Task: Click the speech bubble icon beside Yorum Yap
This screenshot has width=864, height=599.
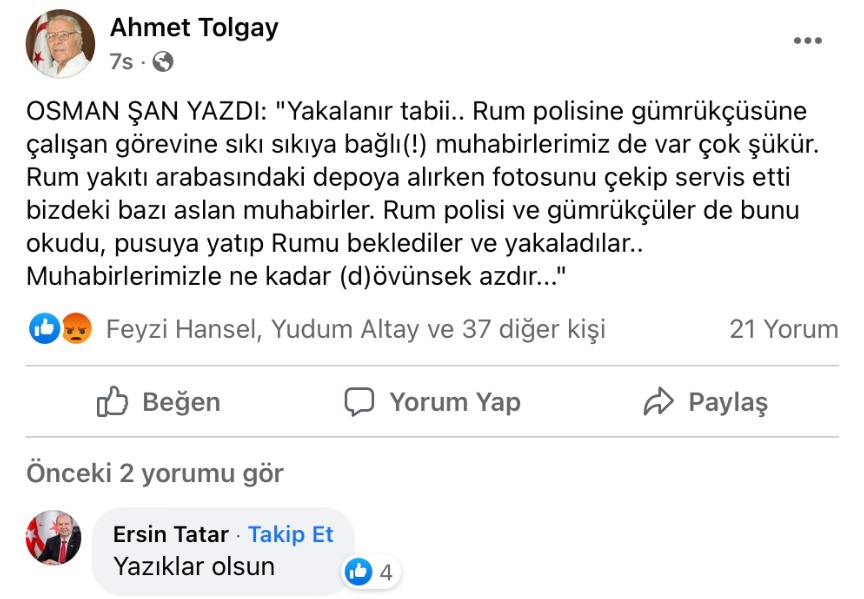Action: [x=358, y=402]
